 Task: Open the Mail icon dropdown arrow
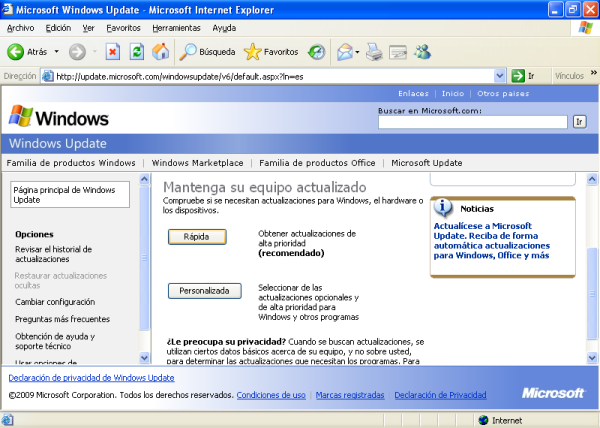(356, 51)
